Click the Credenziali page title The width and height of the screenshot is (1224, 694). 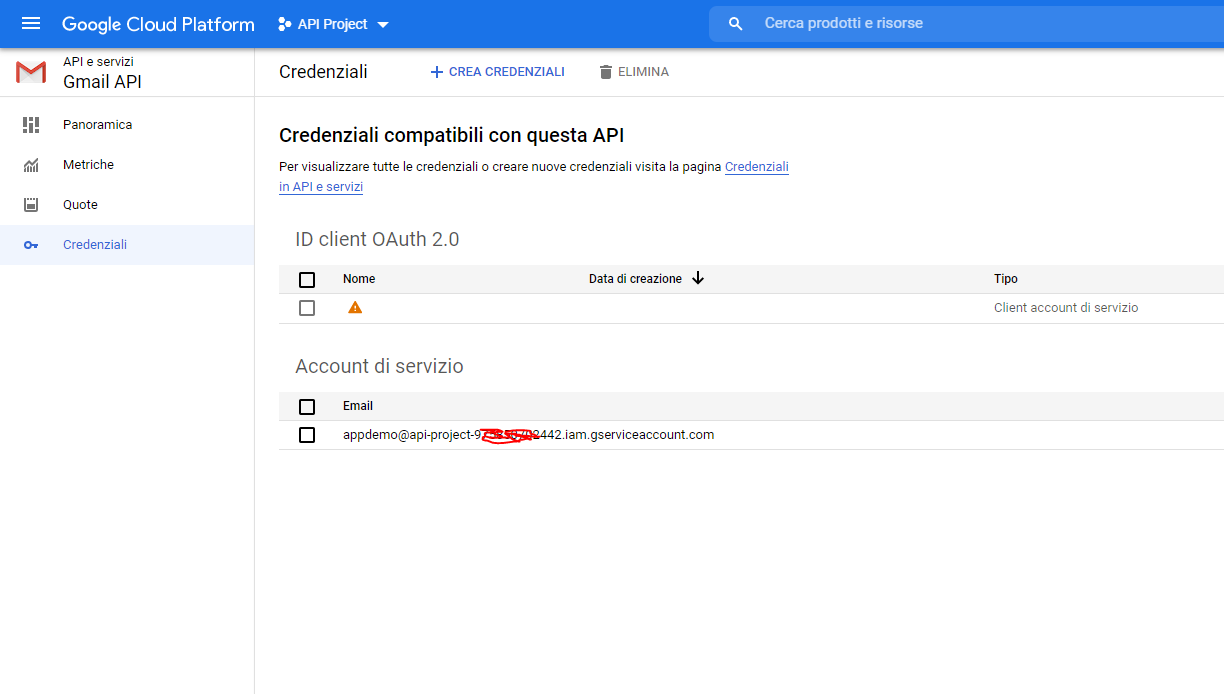coord(323,72)
